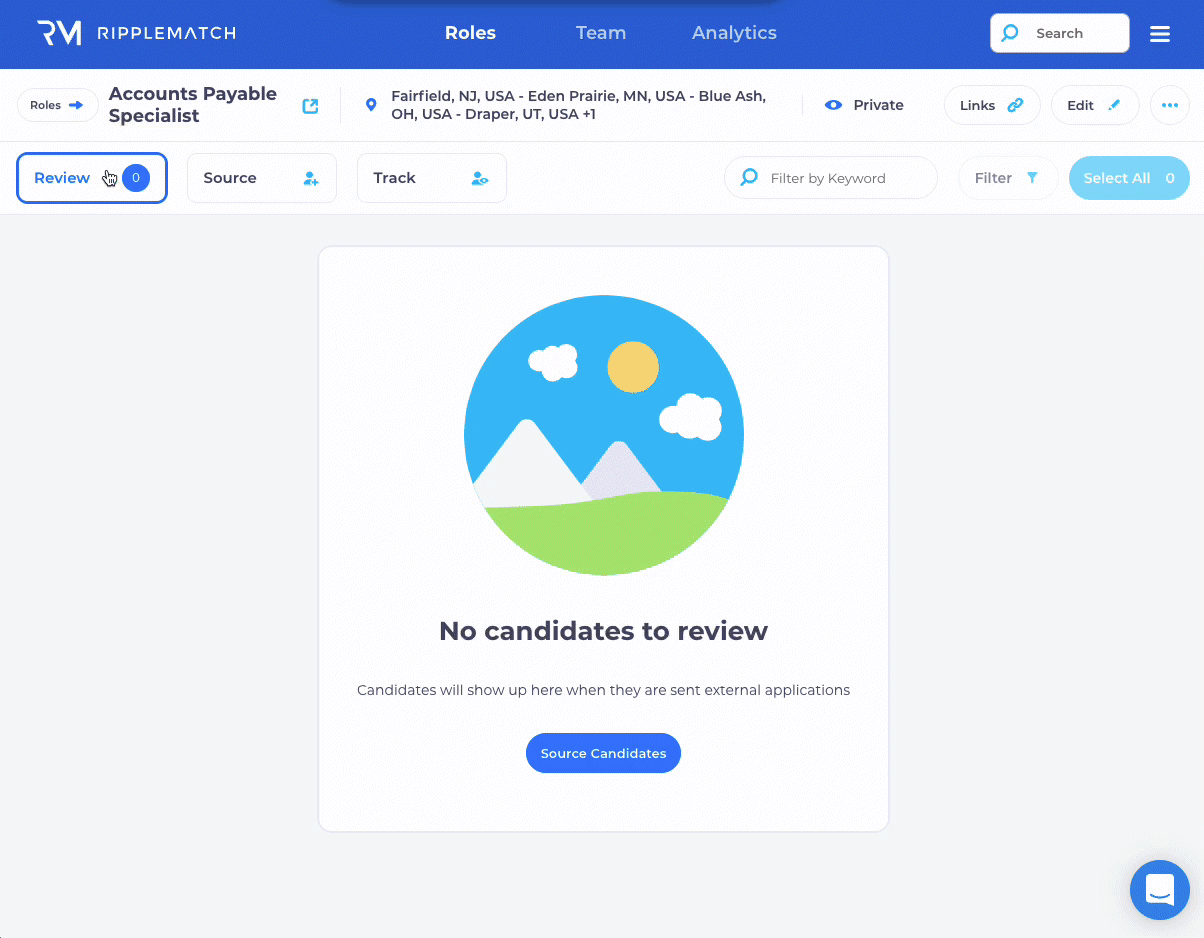The image size is (1204, 938).
Task: Open the chat support bubble
Action: pyautogui.click(x=1159, y=889)
